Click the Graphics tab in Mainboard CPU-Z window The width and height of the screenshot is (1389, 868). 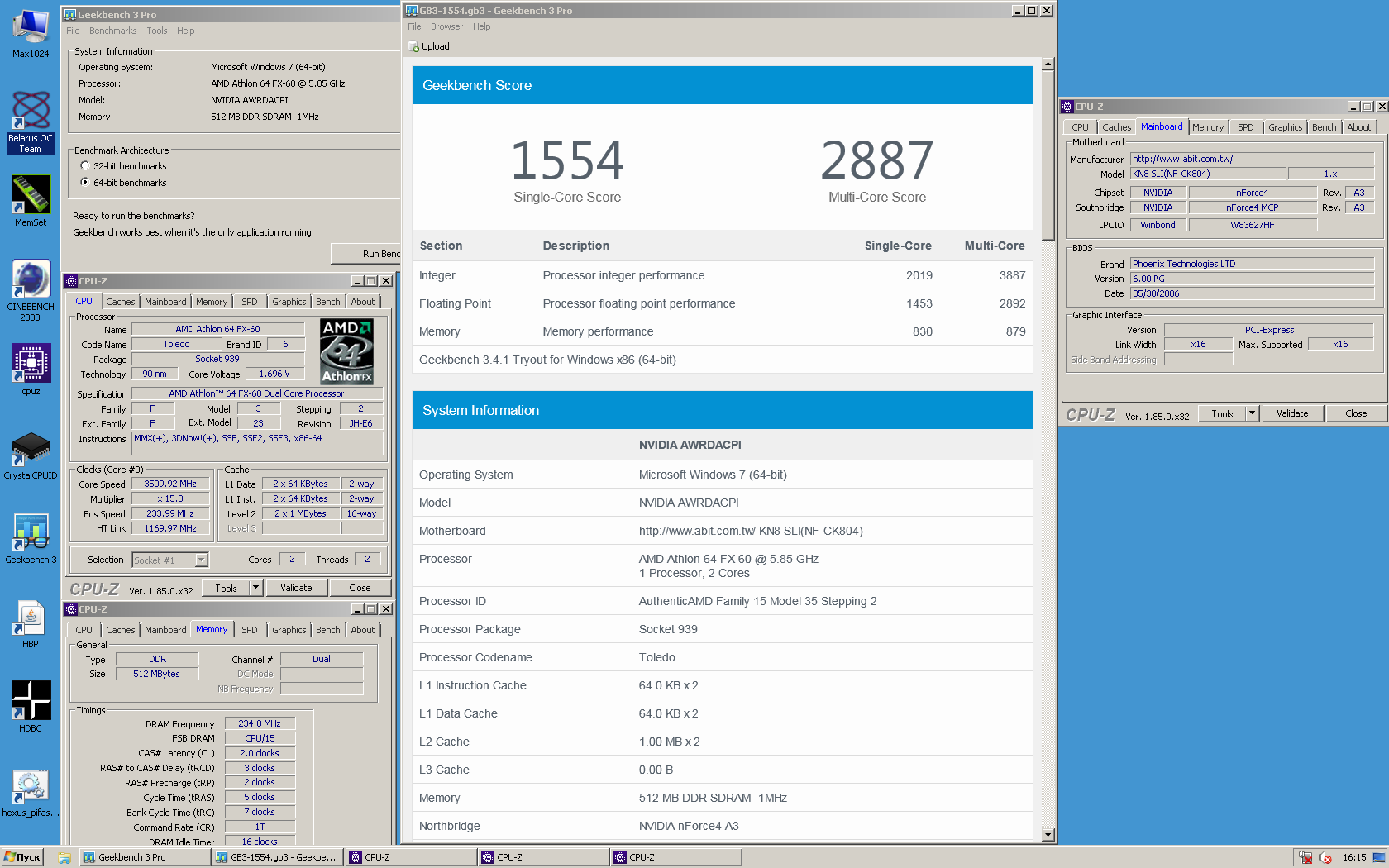click(1285, 128)
